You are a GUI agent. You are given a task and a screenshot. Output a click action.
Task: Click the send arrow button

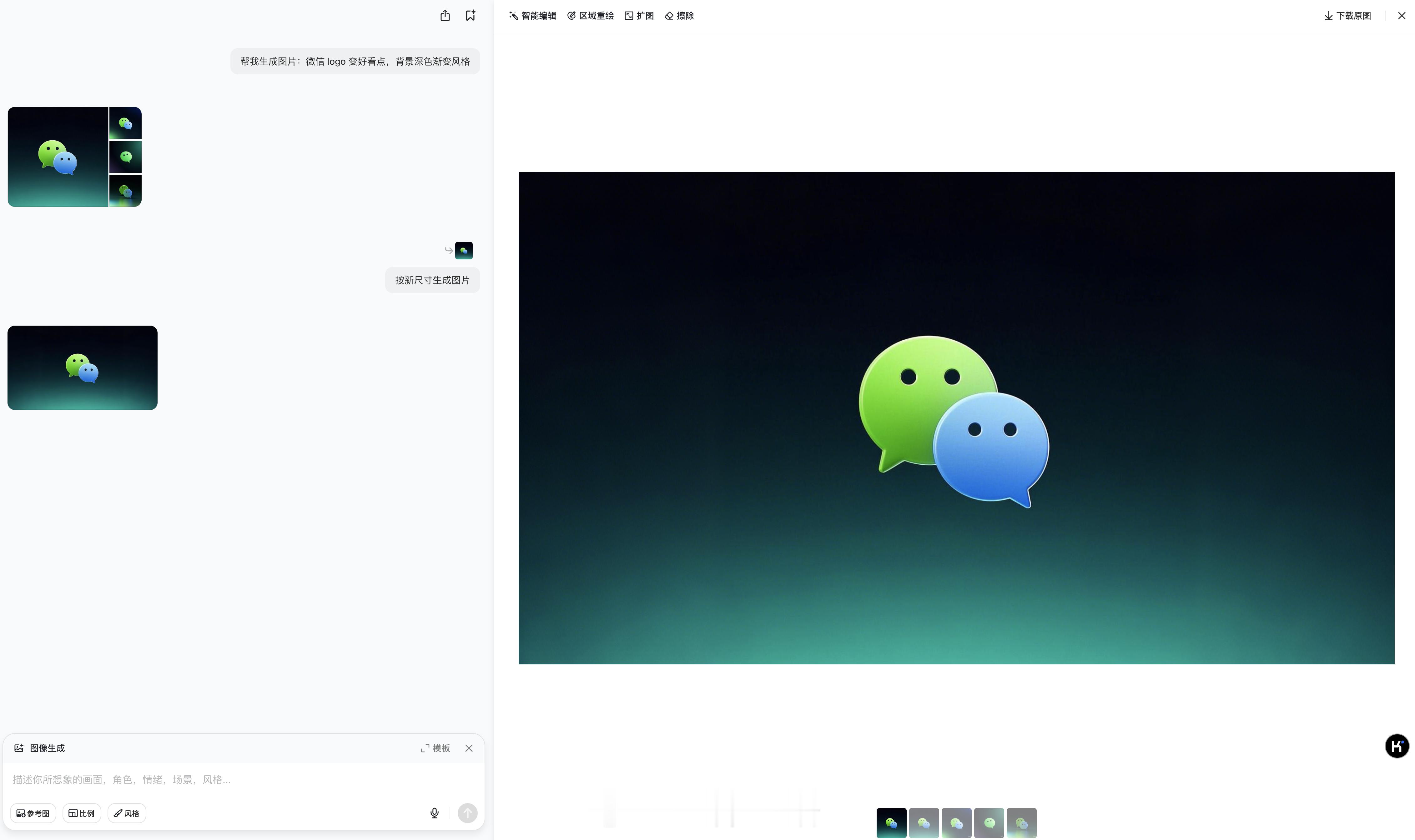pos(467,813)
